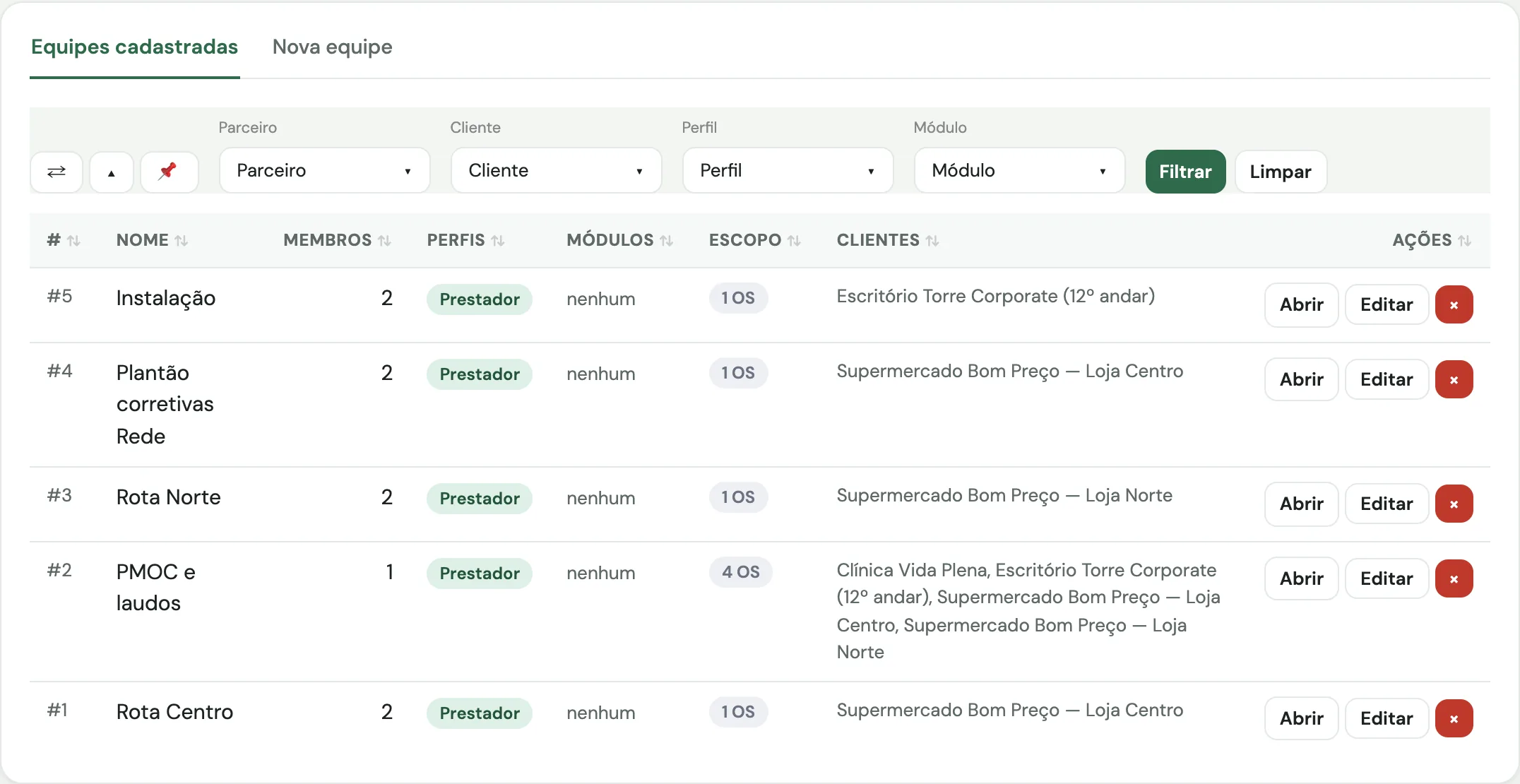Open the Instalação team
The height and width of the screenshot is (784, 1520).
tap(1302, 304)
